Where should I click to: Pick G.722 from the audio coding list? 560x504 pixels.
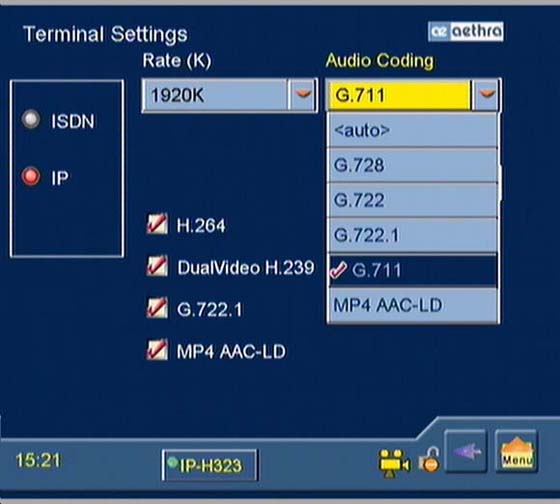click(412, 200)
